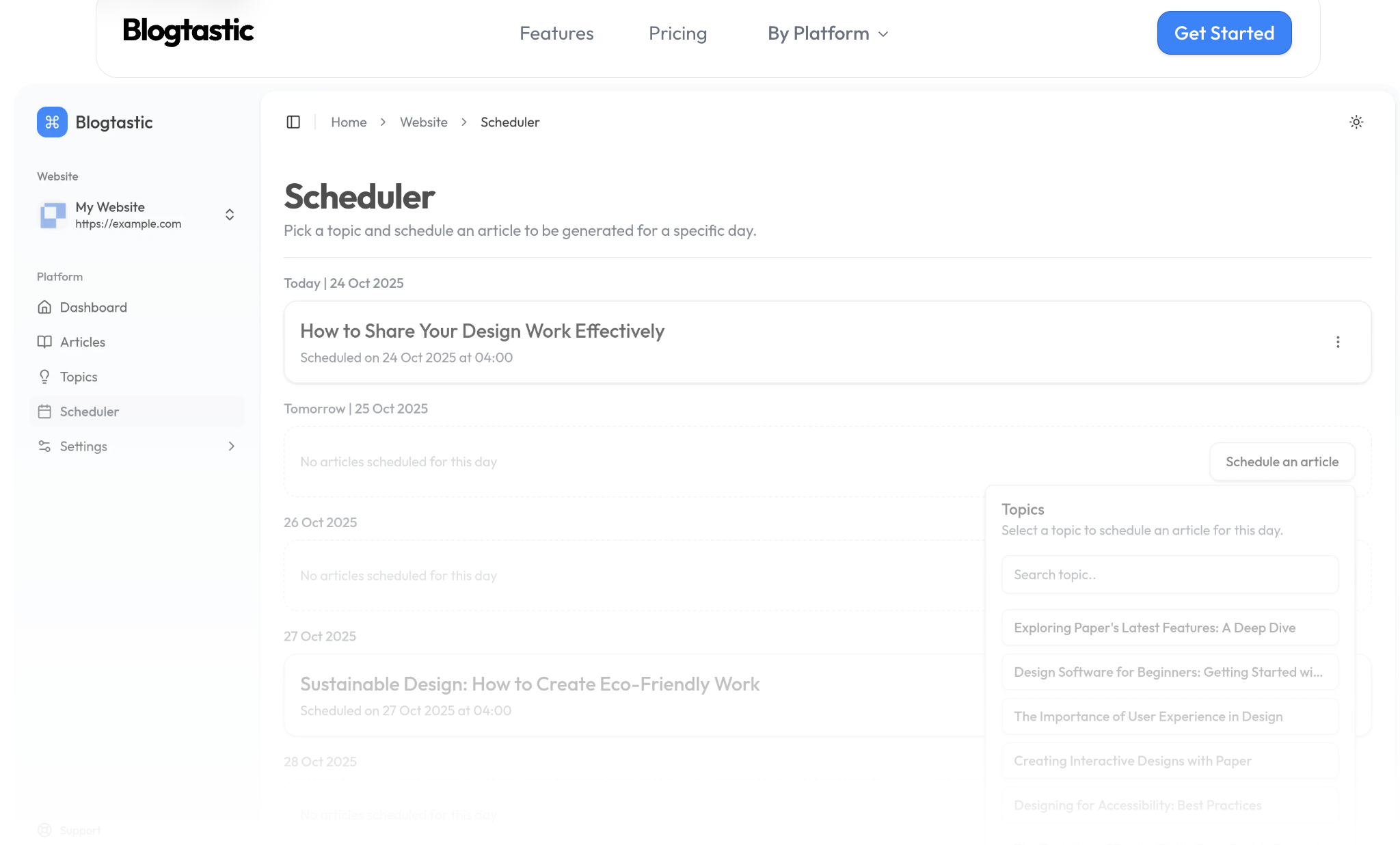
Task: Focus the Search topic field
Action: click(1170, 575)
